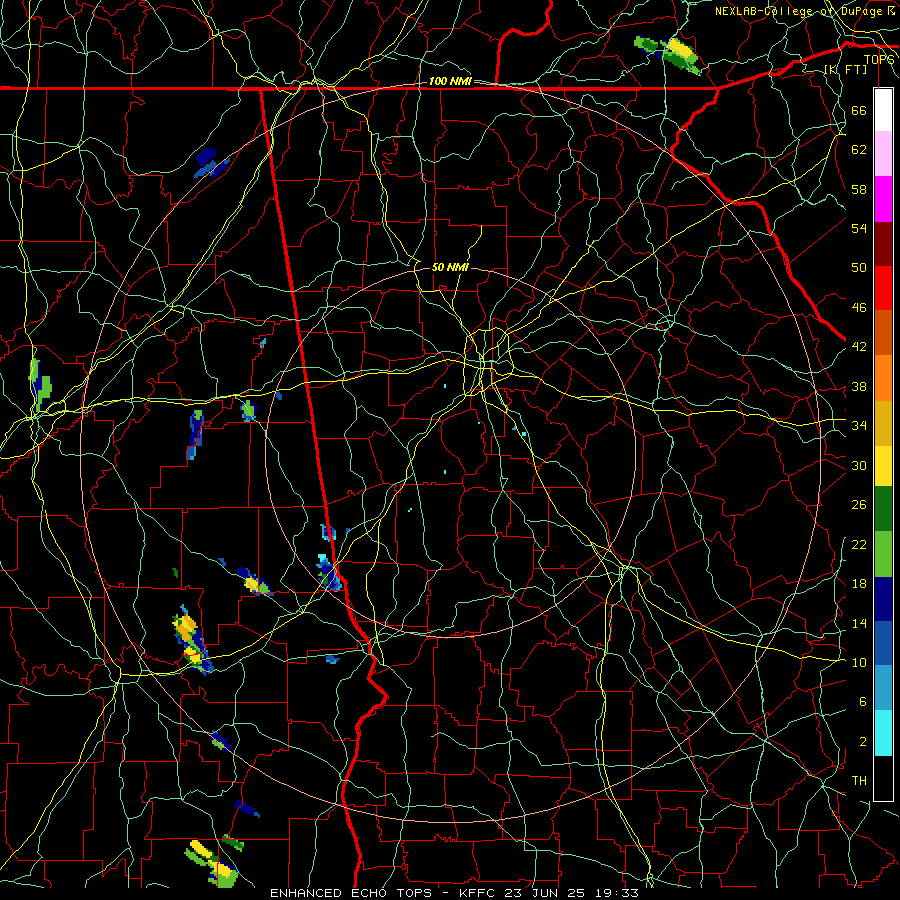Click the legend value 54
Viewport: 900px width, 900px height.
click(x=859, y=228)
